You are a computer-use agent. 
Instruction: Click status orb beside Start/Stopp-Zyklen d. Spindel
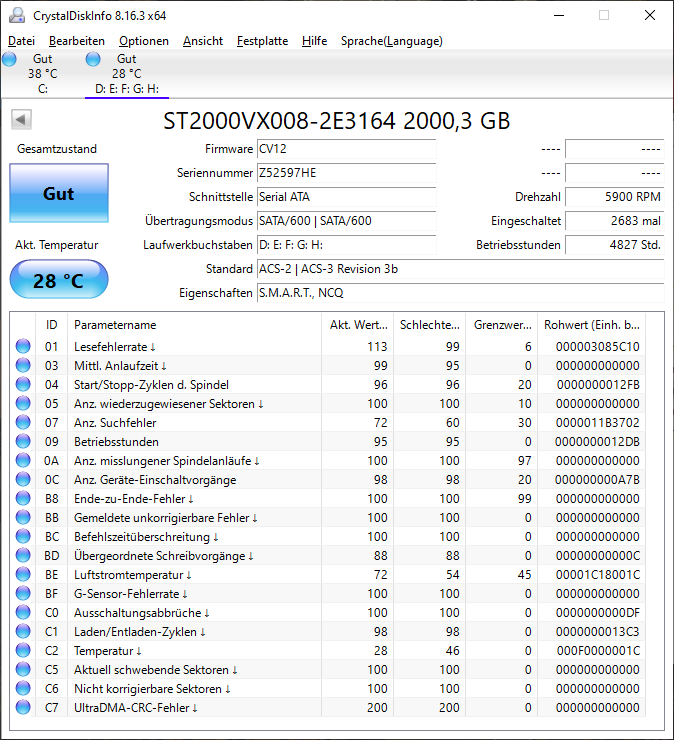tap(23, 384)
